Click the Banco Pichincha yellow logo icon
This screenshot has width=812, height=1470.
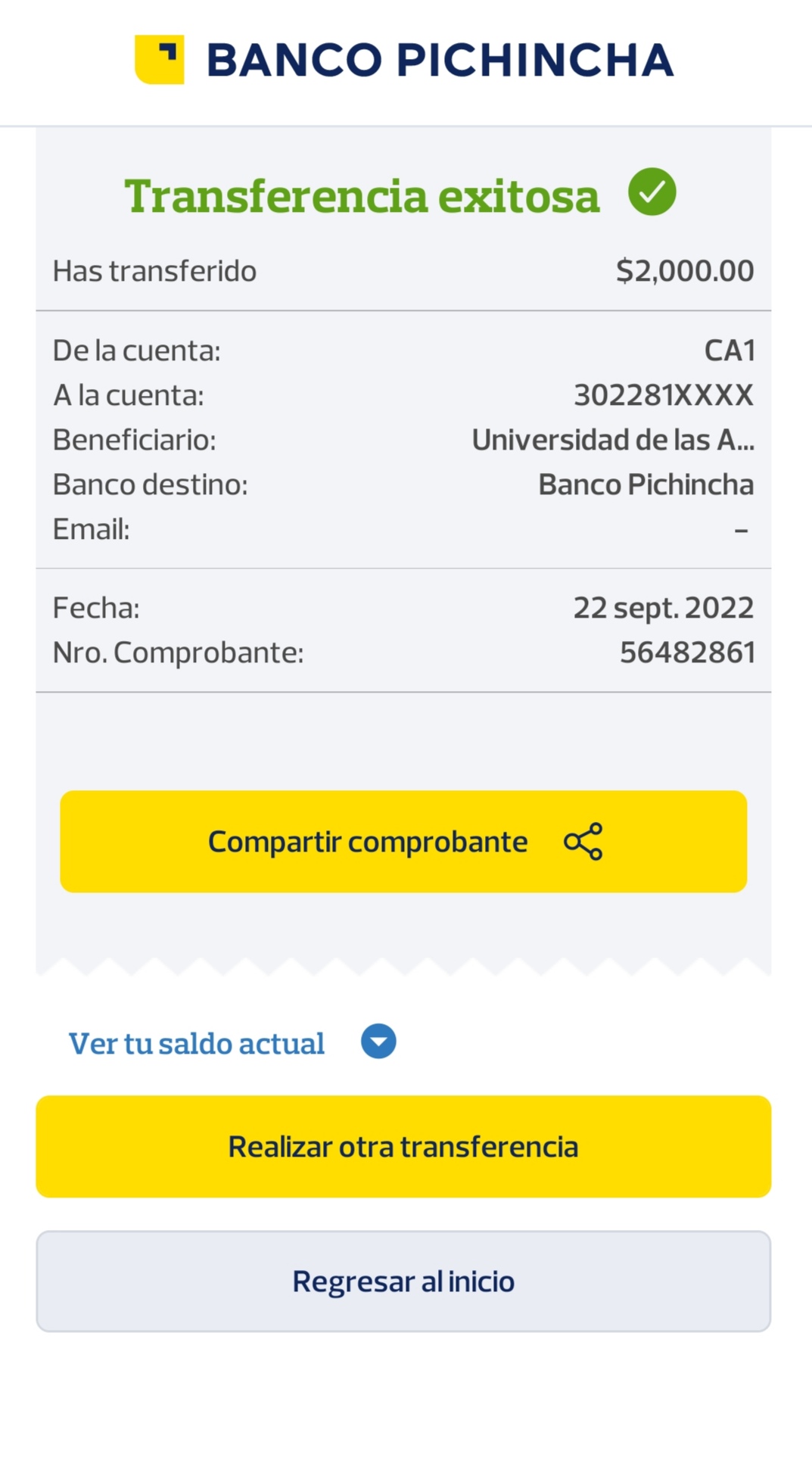tap(160, 59)
